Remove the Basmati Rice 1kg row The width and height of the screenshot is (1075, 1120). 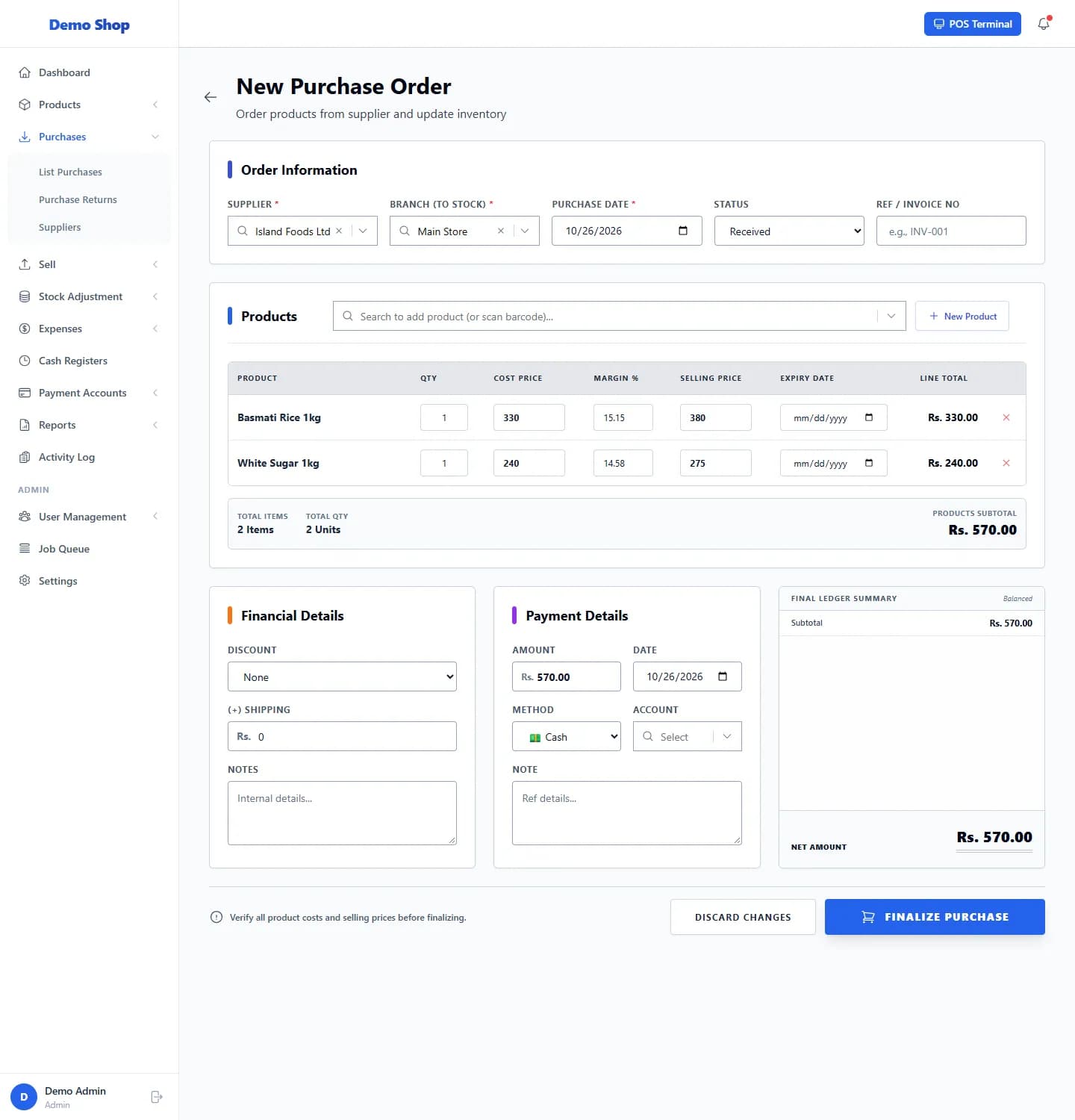click(1006, 417)
